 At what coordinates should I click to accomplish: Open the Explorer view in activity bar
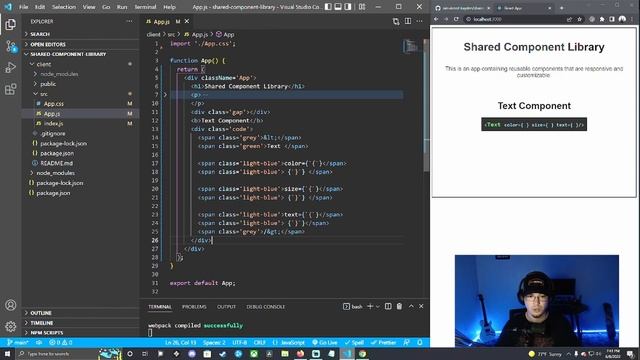click(x=11, y=24)
